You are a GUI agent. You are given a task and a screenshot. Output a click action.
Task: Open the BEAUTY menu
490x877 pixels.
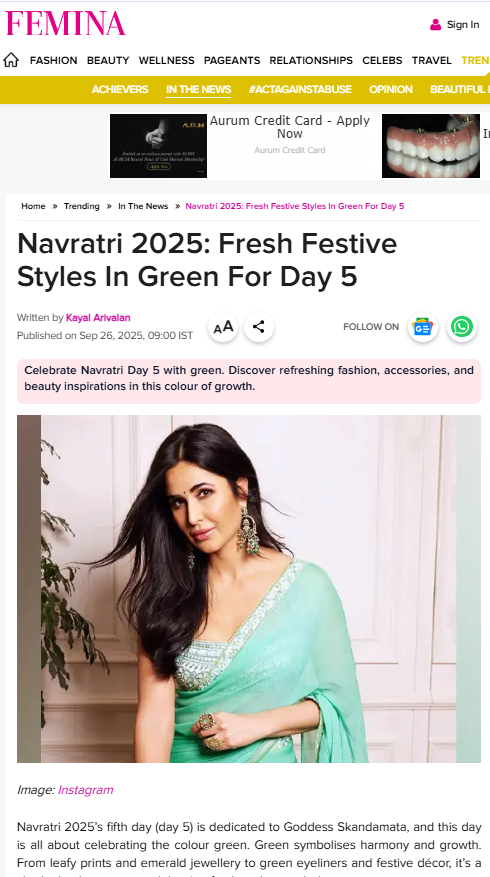[108, 60]
